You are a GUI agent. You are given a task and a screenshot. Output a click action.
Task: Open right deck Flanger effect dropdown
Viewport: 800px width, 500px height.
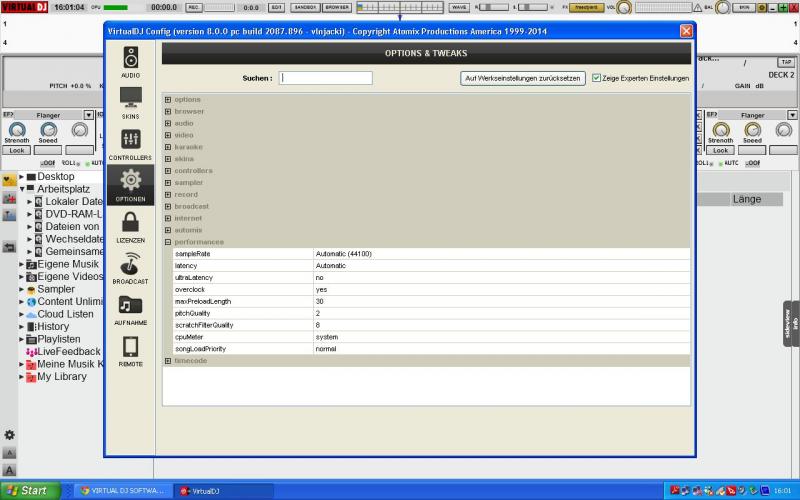792,115
